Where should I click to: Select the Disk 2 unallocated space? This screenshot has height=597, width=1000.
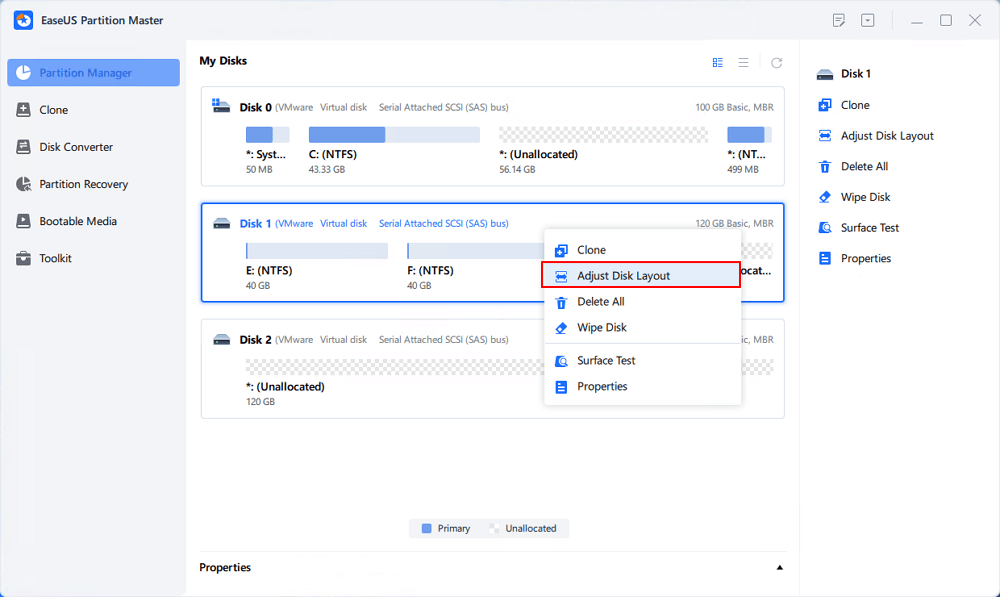[510, 367]
